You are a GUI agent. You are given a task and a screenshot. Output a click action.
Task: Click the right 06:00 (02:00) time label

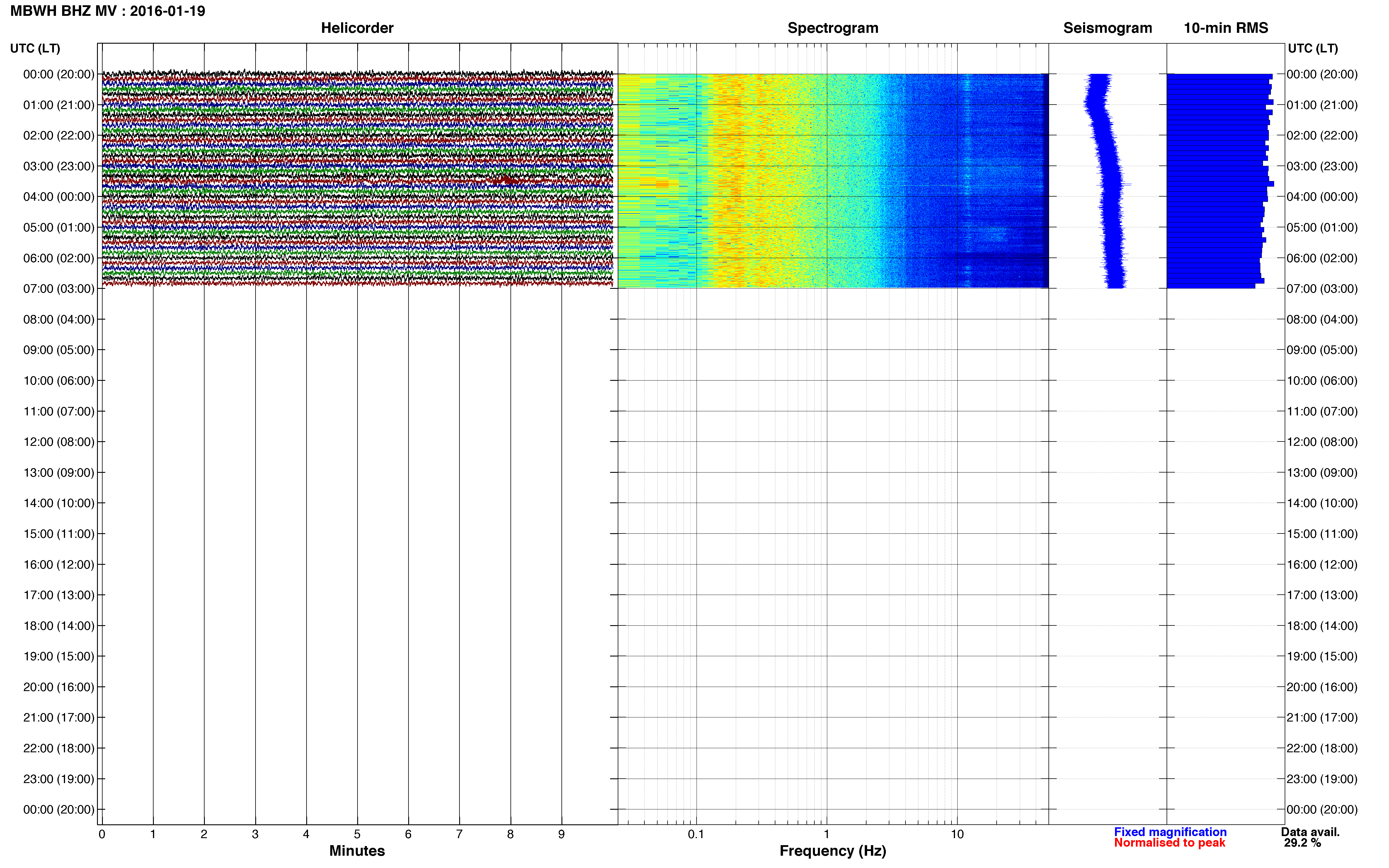[x=1322, y=258]
